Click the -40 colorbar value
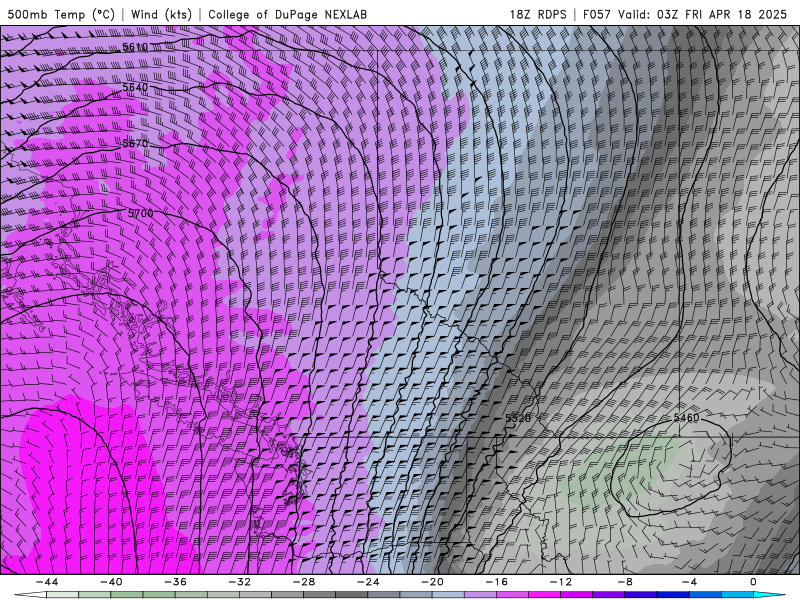The image size is (800, 600). pos(111,582)
